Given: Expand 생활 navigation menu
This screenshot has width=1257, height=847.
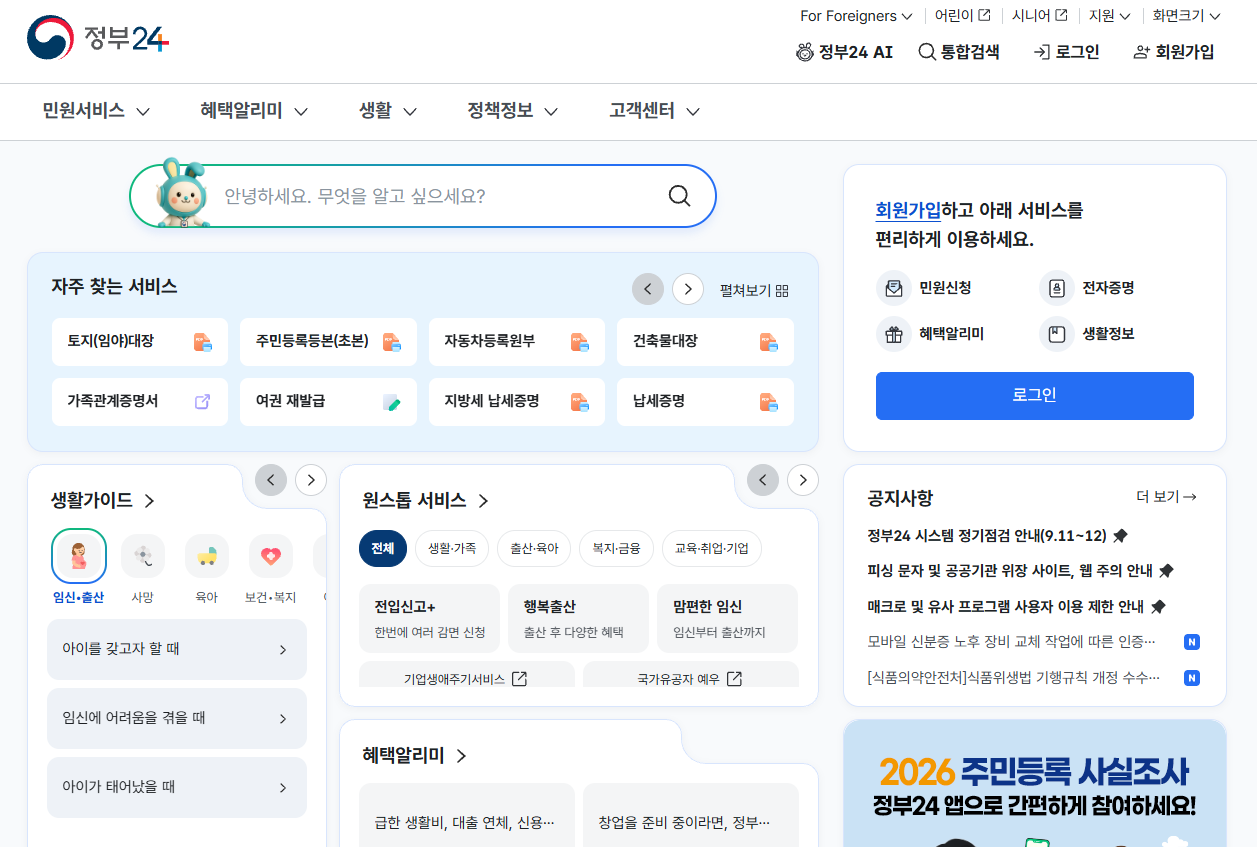Looking at the screenshot, I should (388, 111).
